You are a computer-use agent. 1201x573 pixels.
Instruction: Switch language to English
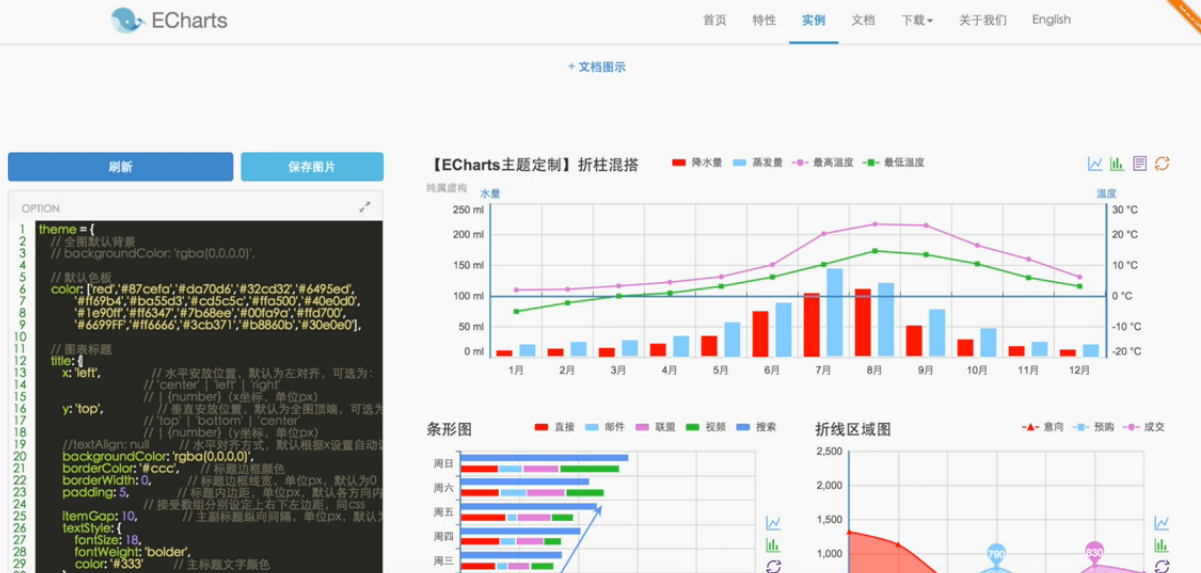click(1051, 20)
